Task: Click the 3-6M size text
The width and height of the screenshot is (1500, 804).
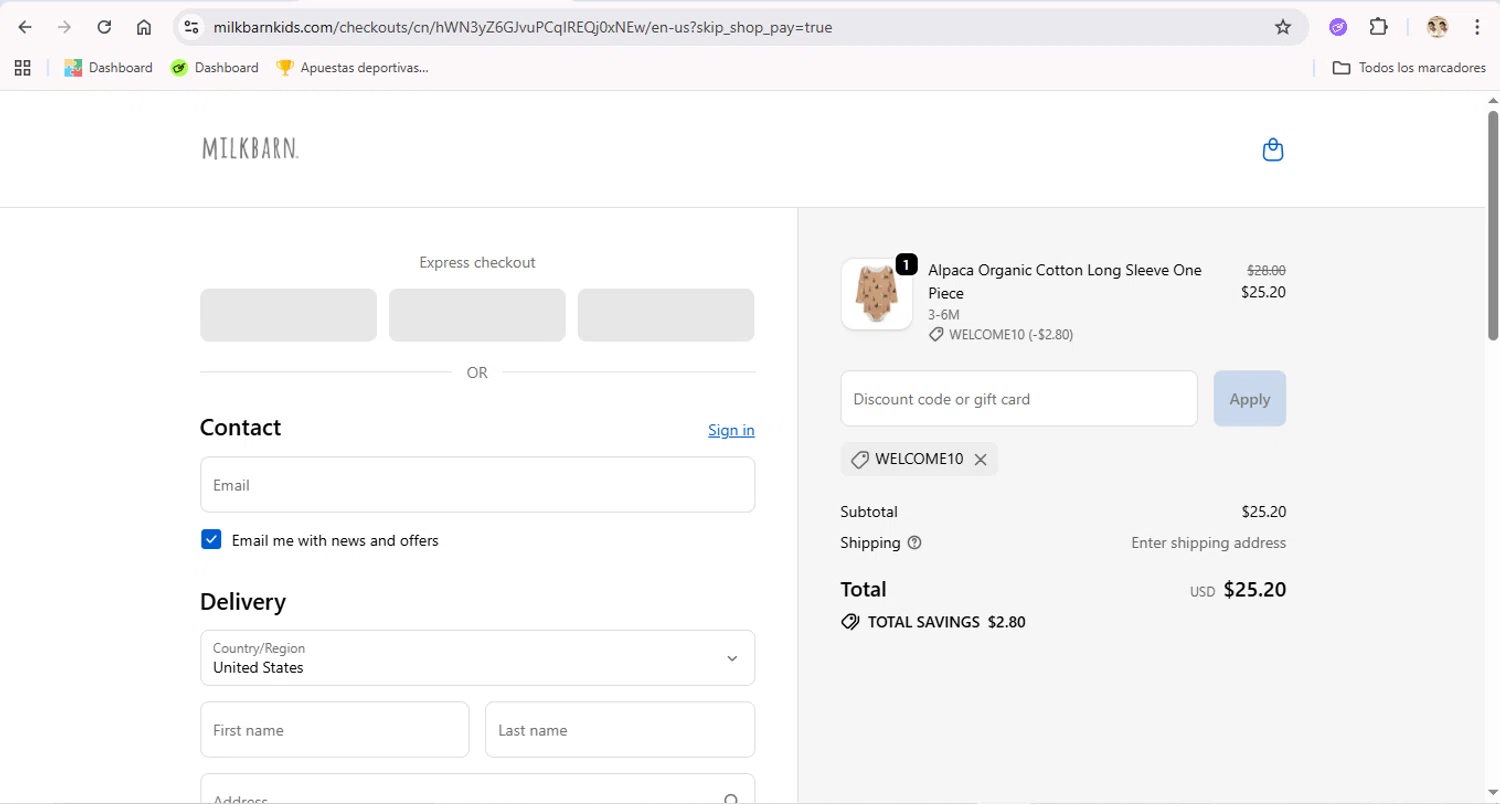Action: click(x=944, y=315)
